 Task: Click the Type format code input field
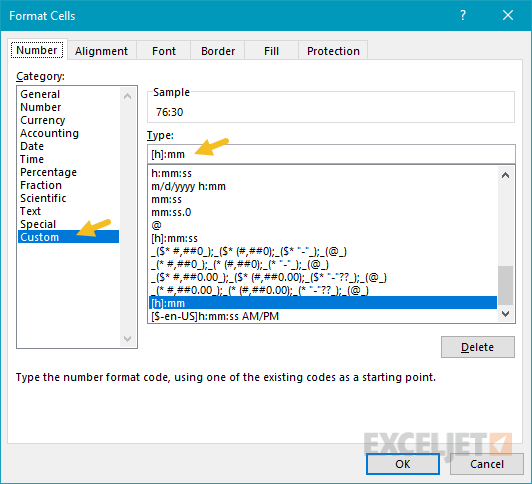(331, 154)
